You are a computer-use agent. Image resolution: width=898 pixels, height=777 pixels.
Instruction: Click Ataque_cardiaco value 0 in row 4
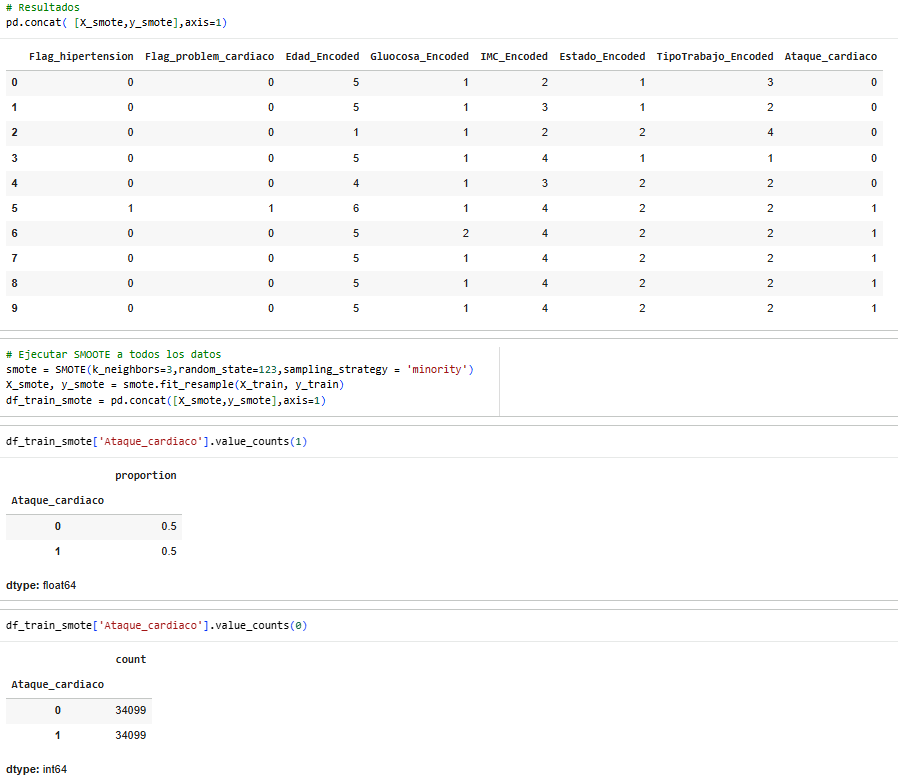pos(874,183)
